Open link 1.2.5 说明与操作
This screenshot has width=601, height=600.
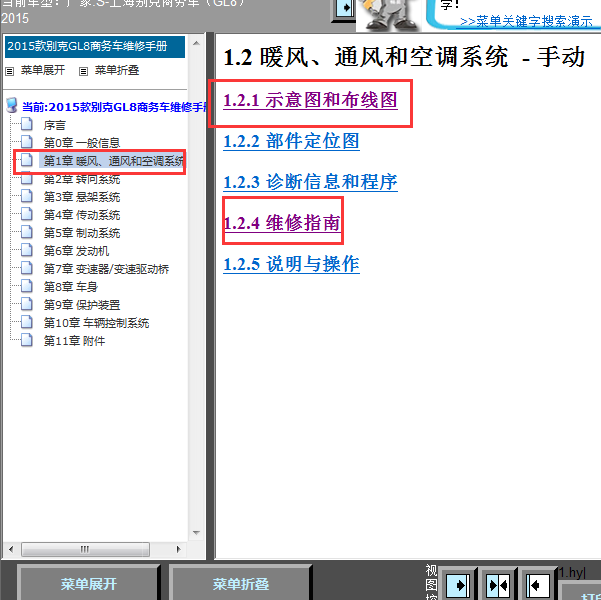[291, 264]
